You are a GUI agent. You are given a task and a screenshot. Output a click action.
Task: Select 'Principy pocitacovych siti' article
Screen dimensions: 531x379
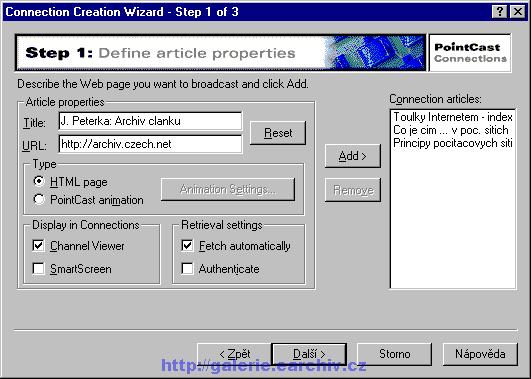(452, 143)
